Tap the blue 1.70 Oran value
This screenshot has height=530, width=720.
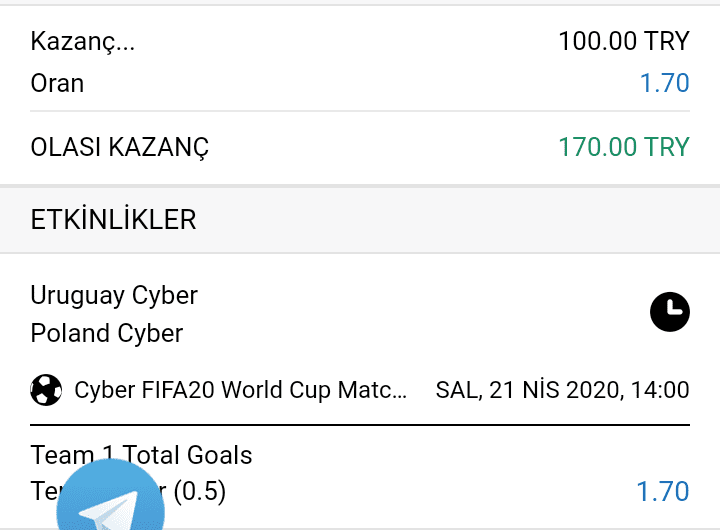coord(664,83)
